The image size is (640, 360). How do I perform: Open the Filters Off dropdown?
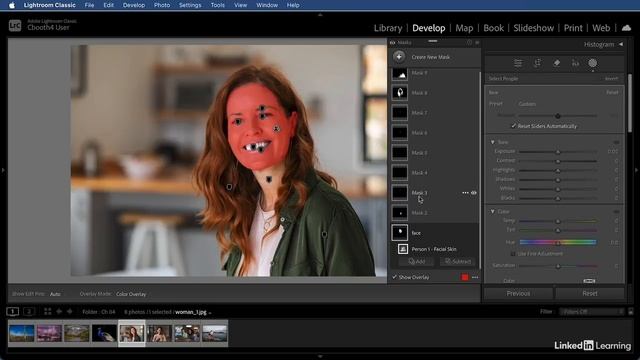click(592, 311)
